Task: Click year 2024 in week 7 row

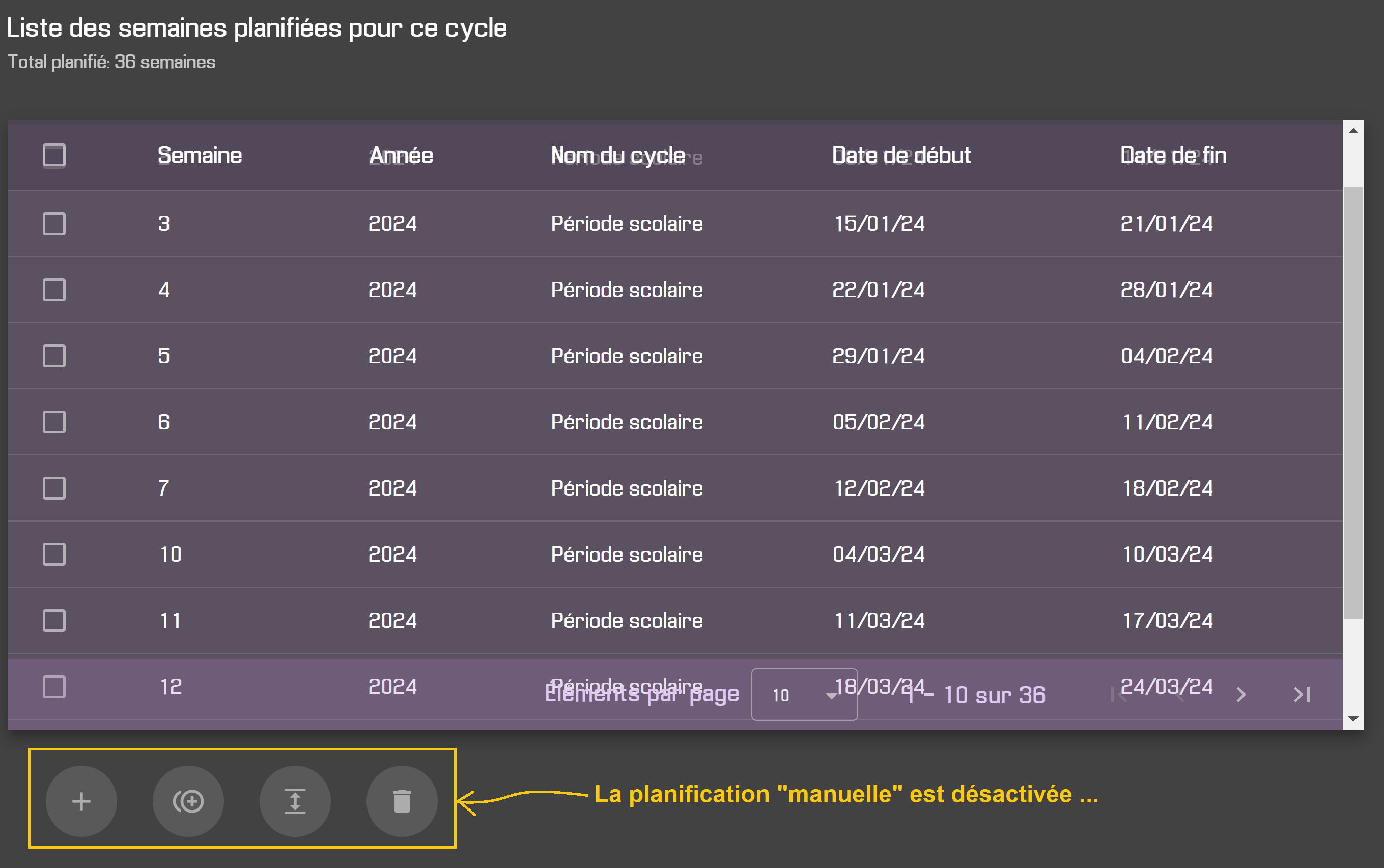Action: coord(392,488)
